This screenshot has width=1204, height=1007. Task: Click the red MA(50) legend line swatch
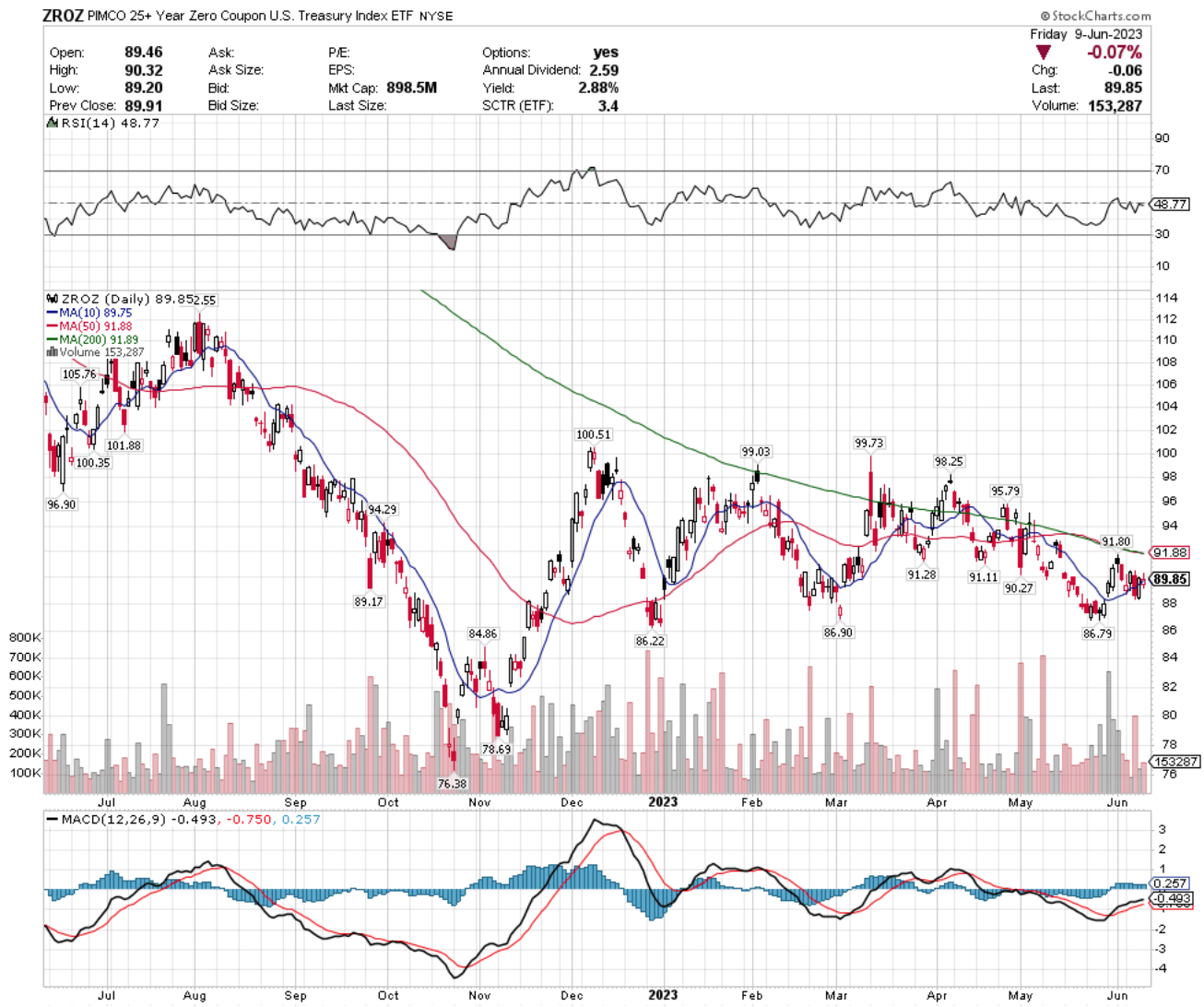tap(52, 326)
